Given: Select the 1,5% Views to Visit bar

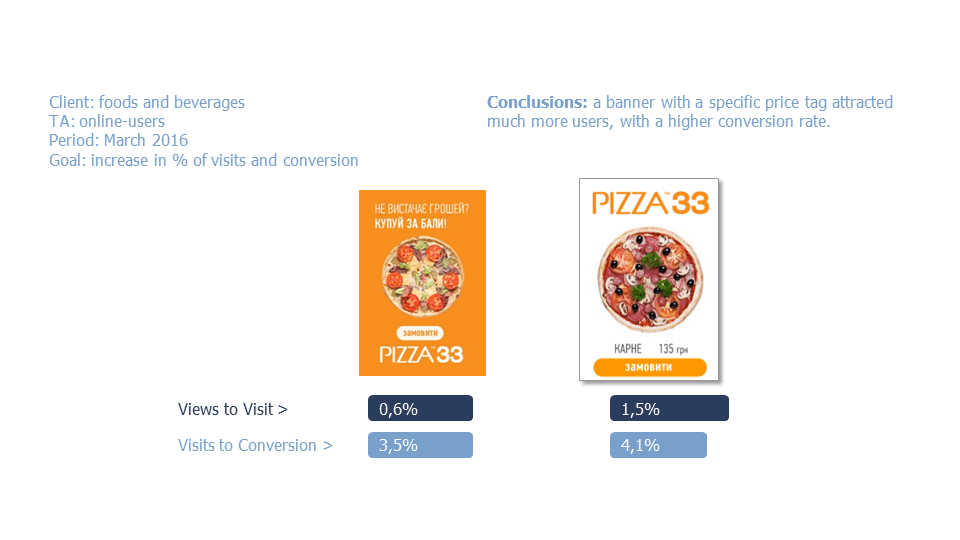Looking at the screenshot, I should [x=669, y=408].
